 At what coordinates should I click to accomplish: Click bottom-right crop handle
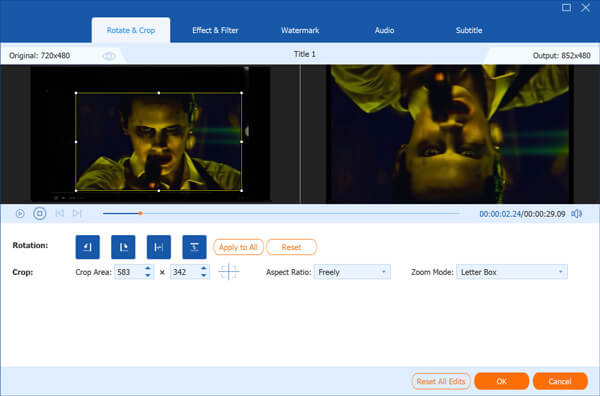click(x=241, y=190)
